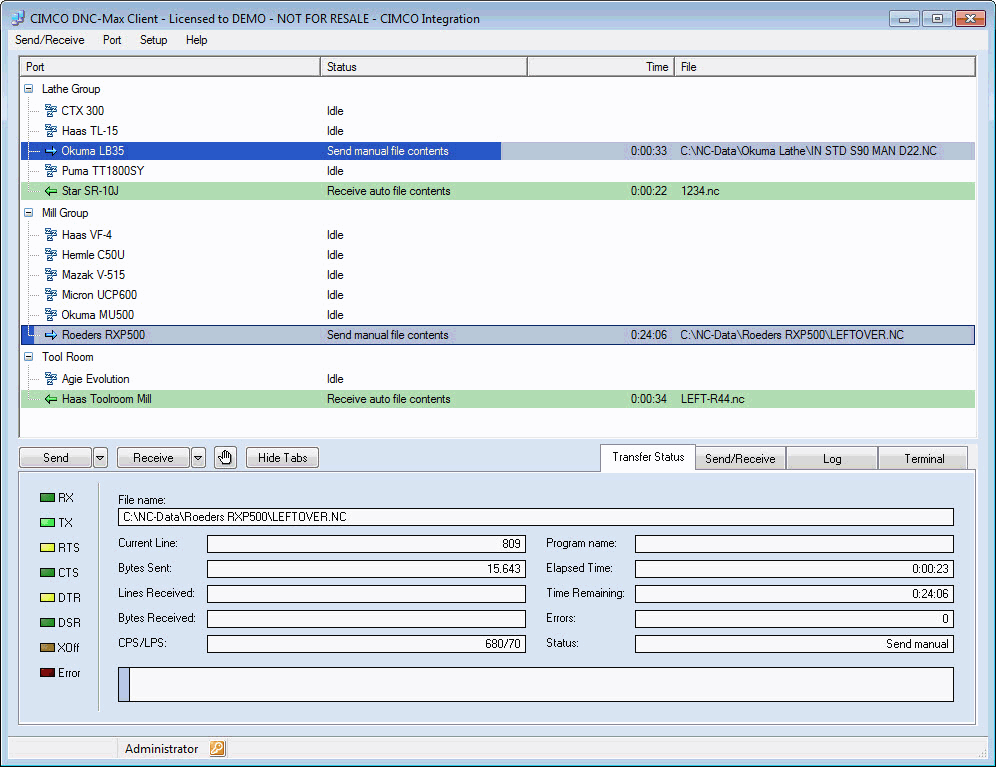Open the Send/Receive menu
996x767 pixels.
tap(50, 40)
